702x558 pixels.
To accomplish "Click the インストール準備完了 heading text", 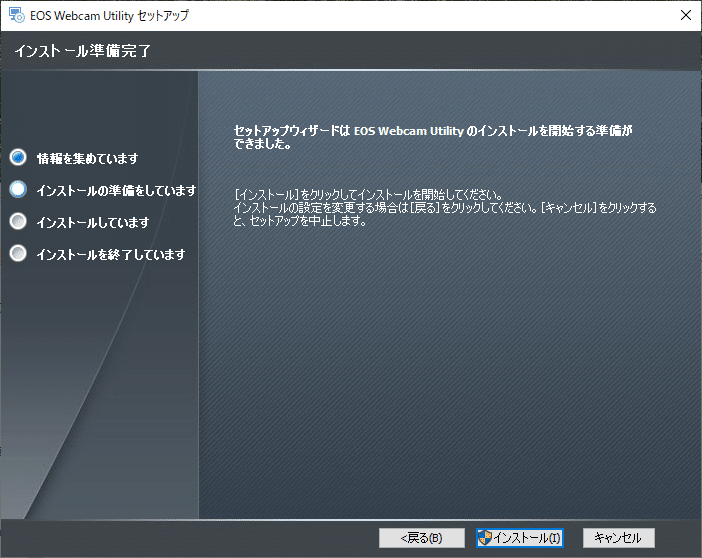I will click(x=83, y=51).
